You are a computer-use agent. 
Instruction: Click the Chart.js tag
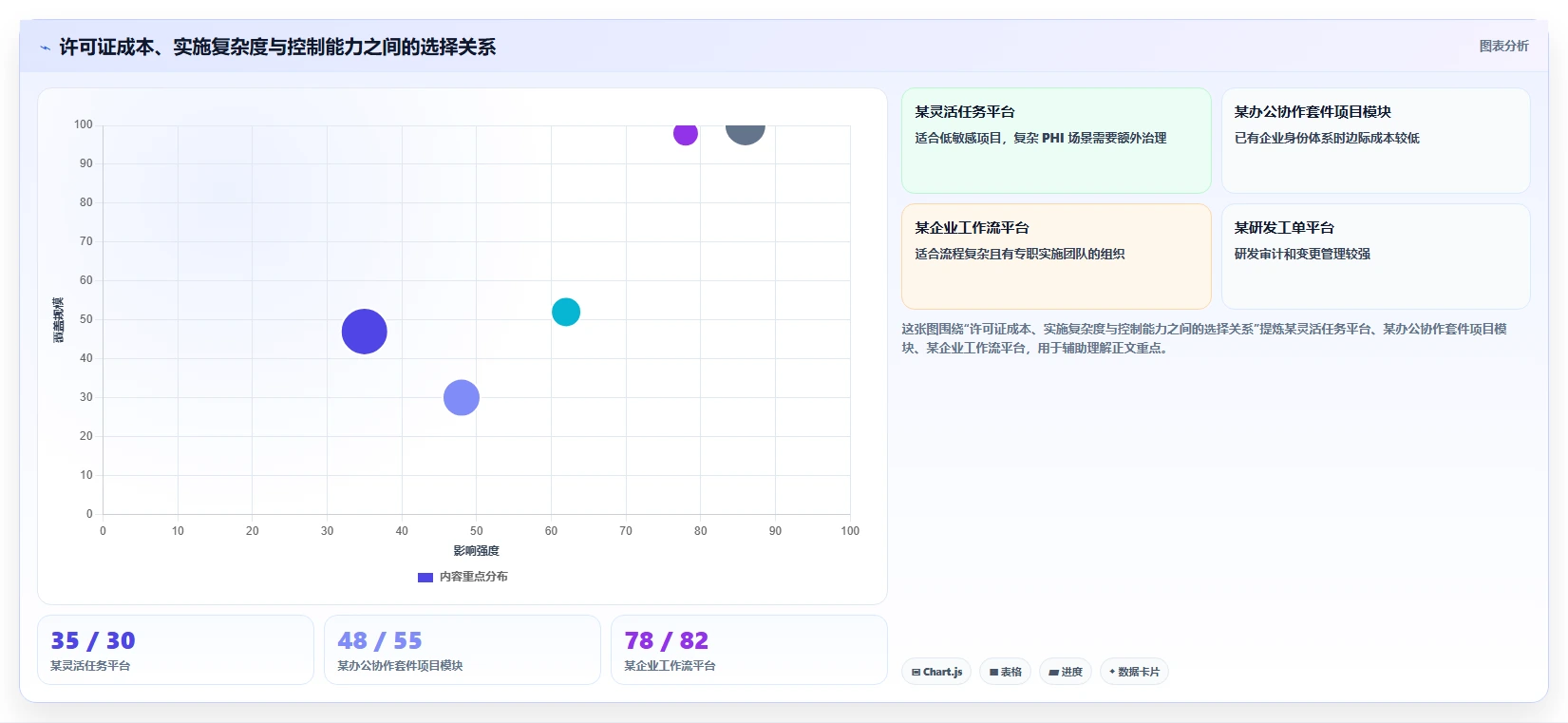(x=936, y=672)
